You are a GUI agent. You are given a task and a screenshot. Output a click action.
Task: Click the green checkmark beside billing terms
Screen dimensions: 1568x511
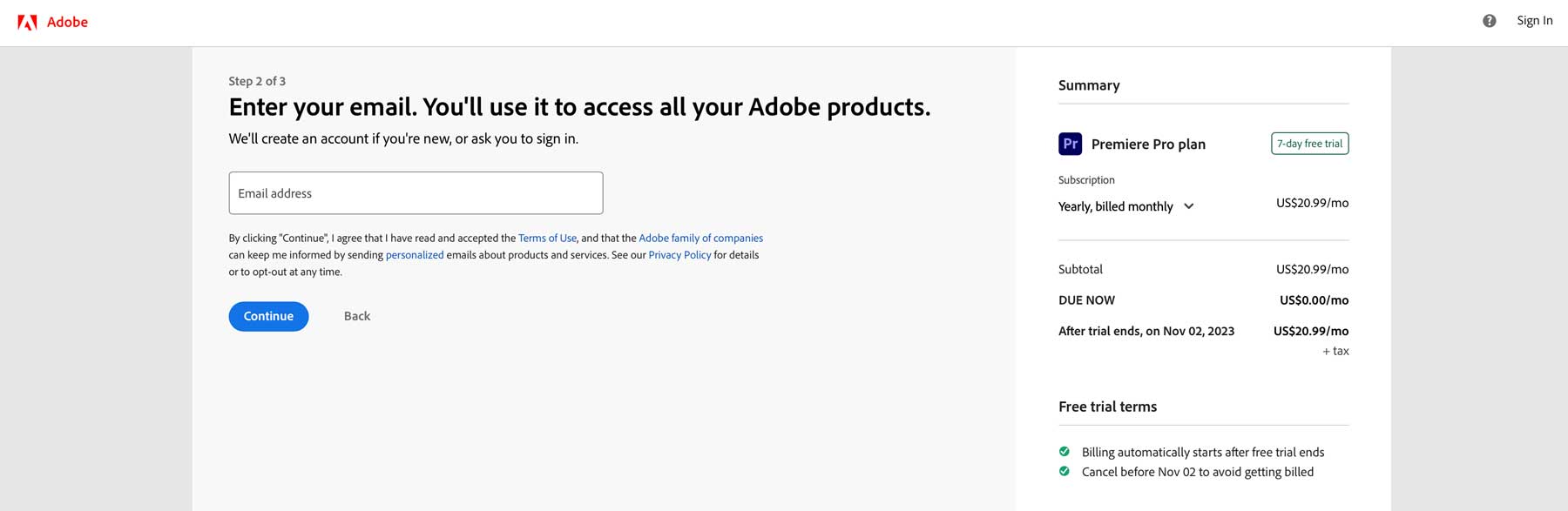pyautogui.click(x=1064, y=452)
